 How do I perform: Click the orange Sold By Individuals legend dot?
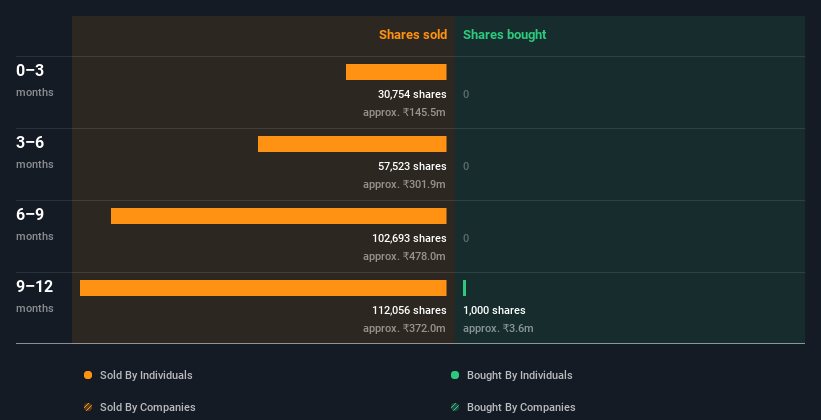click(x=88, y=376)
